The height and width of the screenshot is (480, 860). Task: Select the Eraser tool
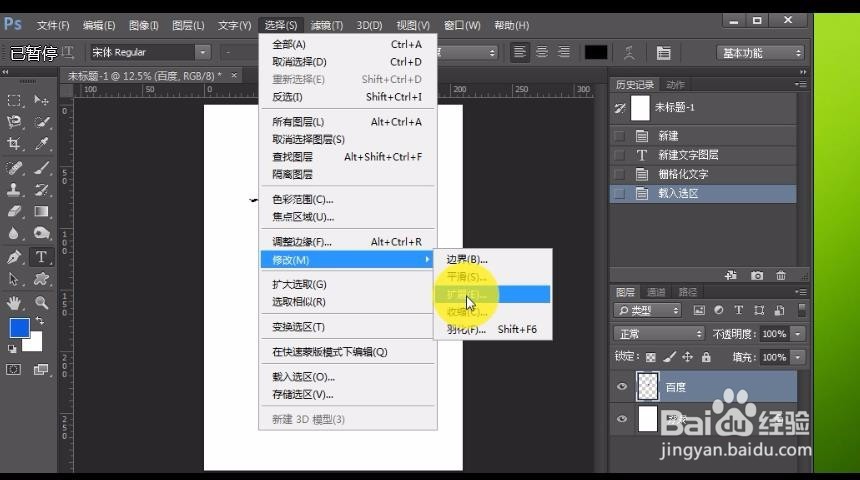tap(14, 211)
